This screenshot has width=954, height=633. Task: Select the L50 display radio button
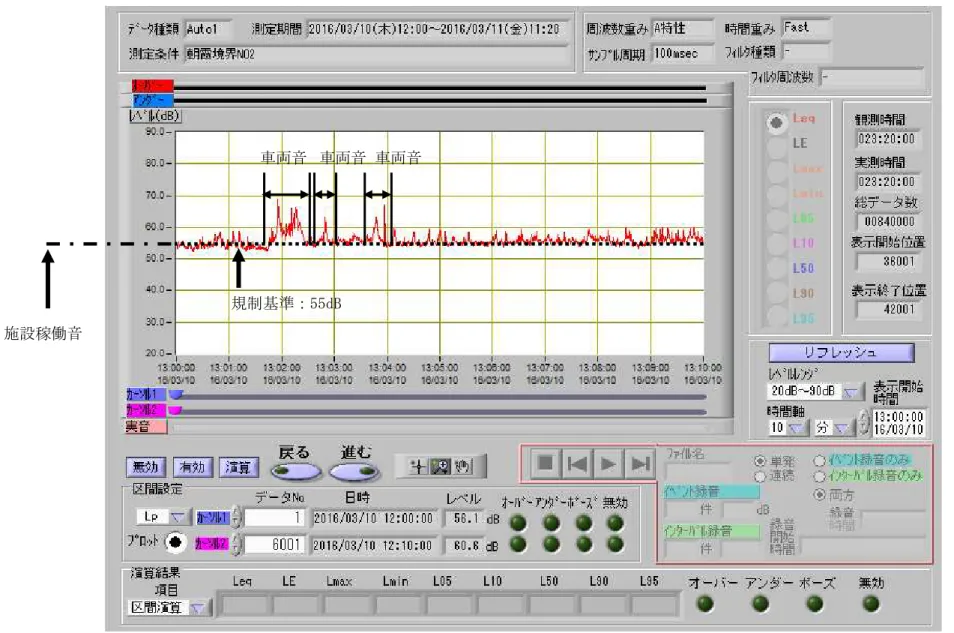(776, 268)
